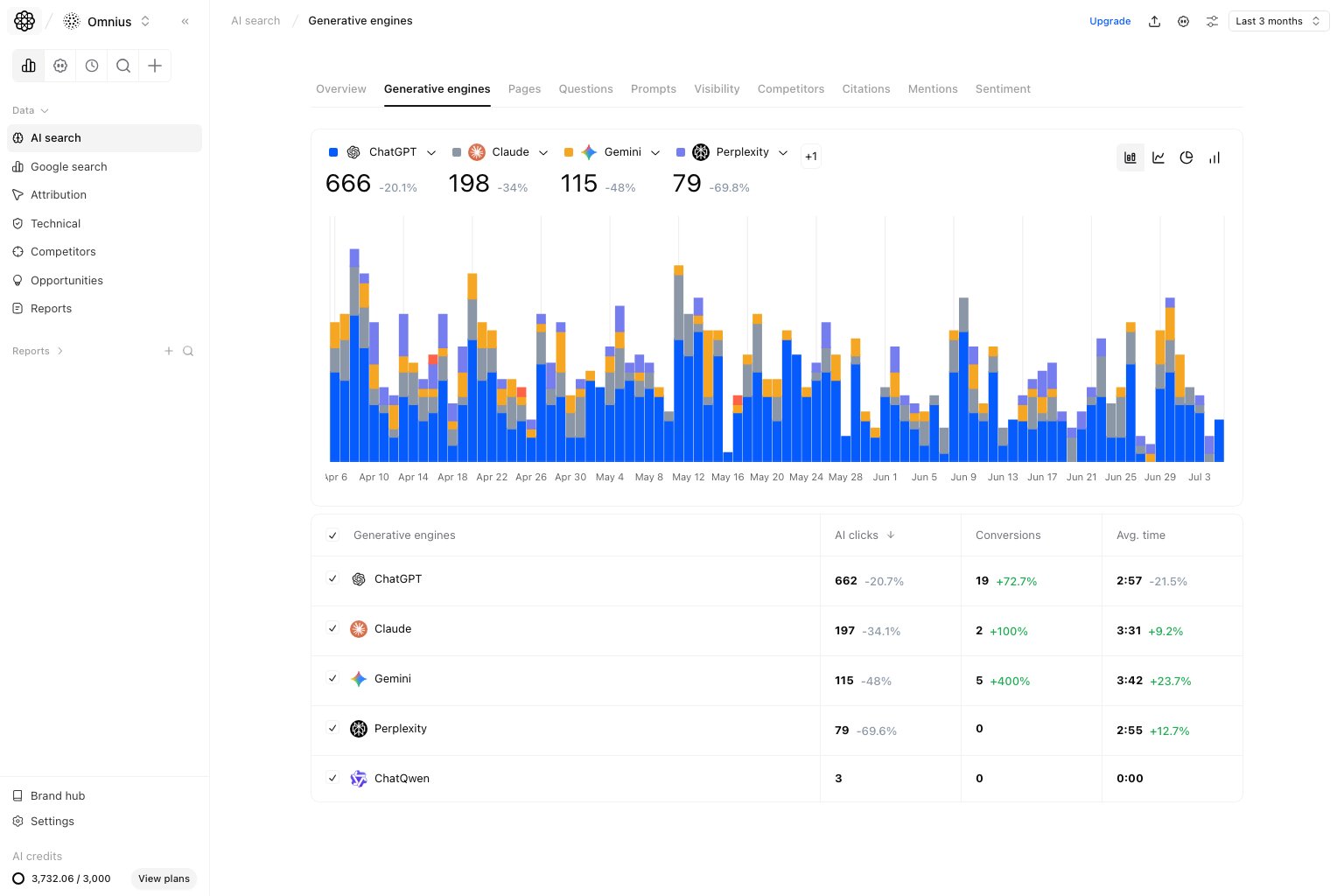
Task: Click the Perplexity logo in table row
Action: [x=359, y=729]
